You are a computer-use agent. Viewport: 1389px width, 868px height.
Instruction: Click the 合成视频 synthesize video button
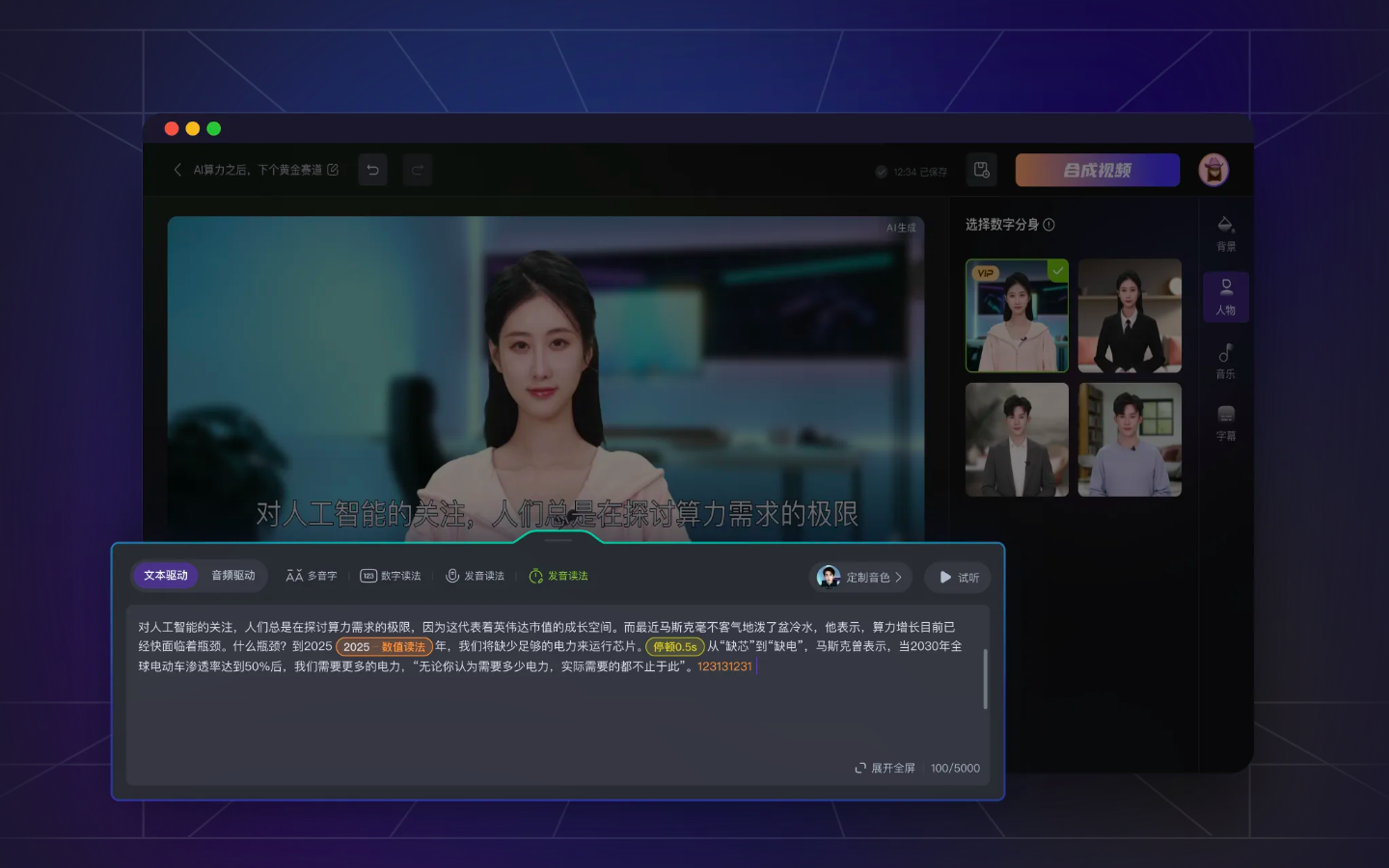click(x=1098, y=170)
